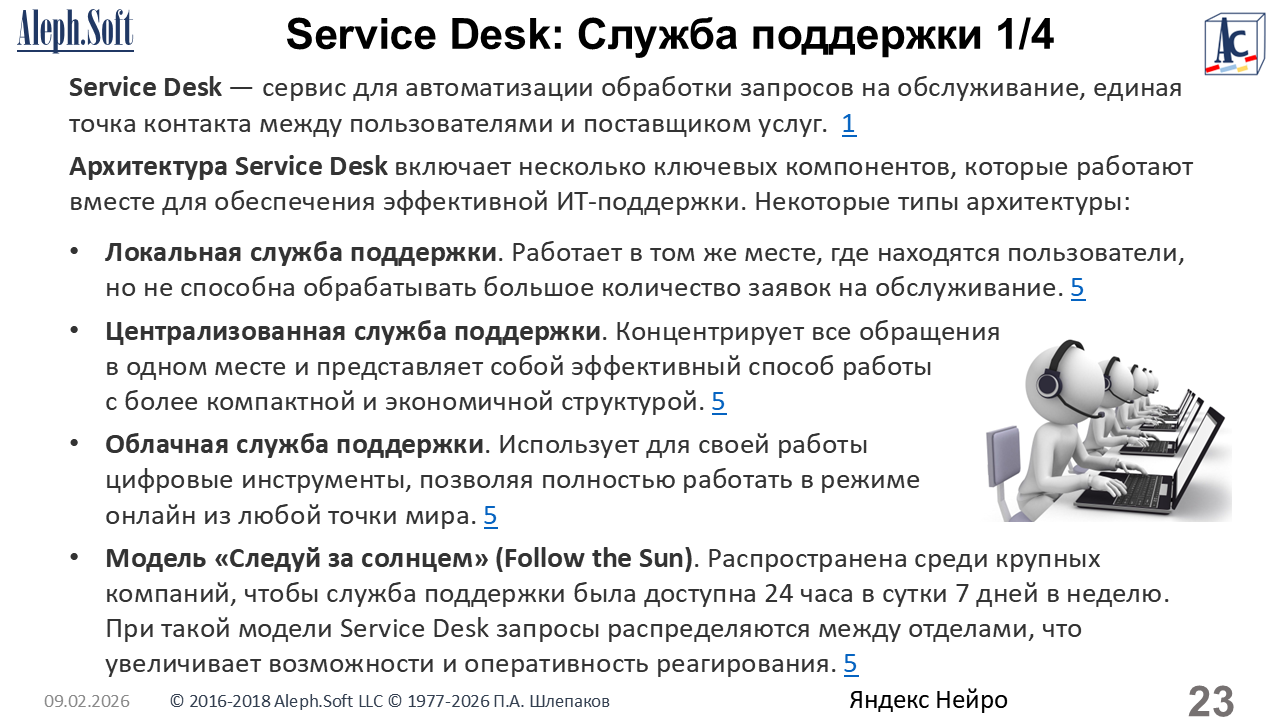The height and width of the screenshot is (720, 1280).
Task: Click the slide title "Service Desk: Служба поддержки 1/4"
Action: [x=669, y=35]
